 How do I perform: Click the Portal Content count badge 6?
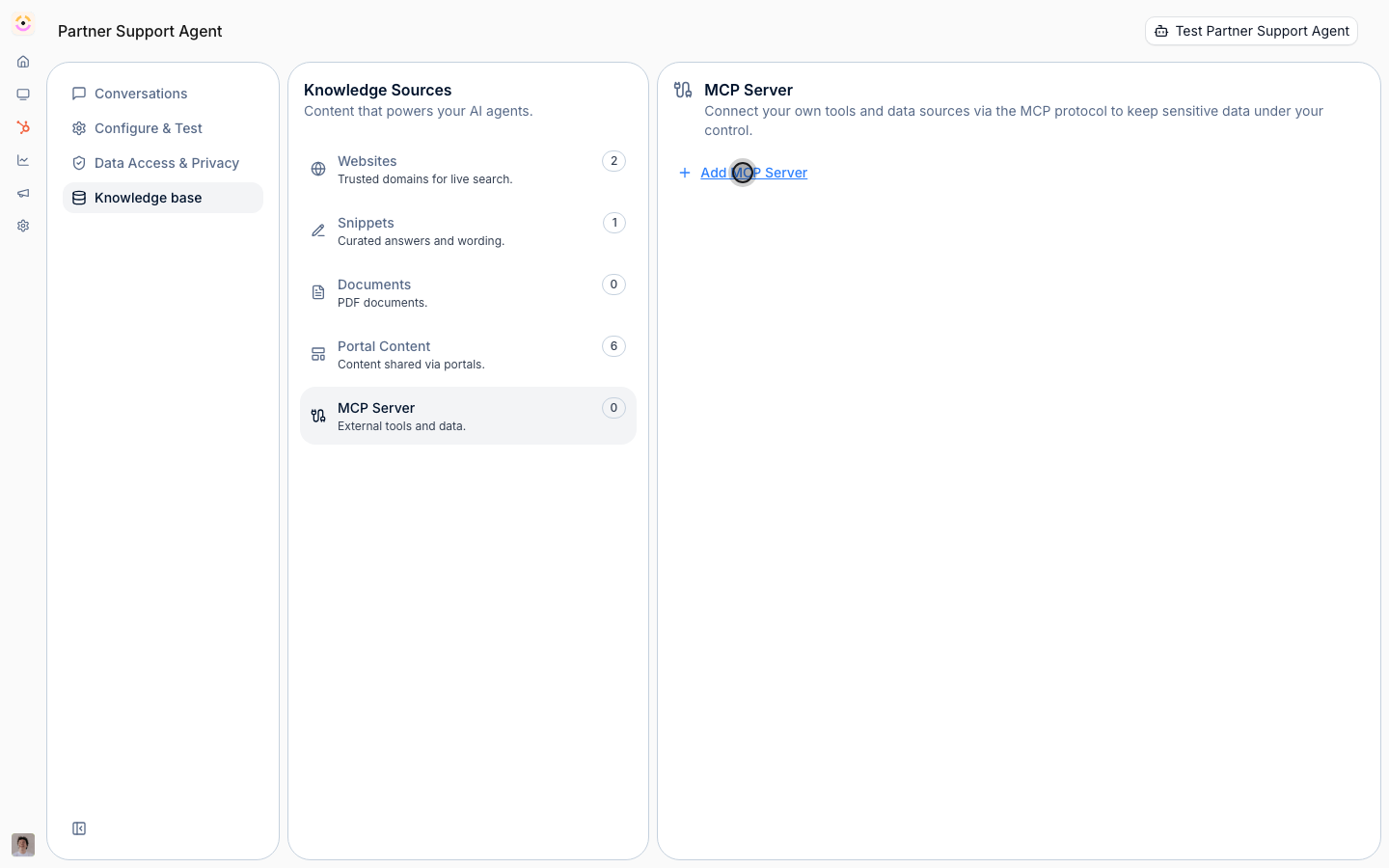(613, 346)
